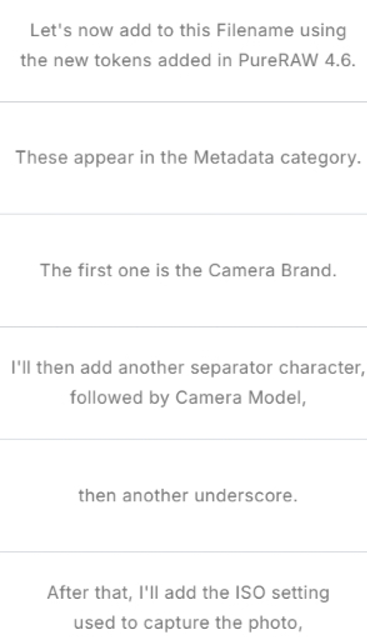The width and height of the screenshot is (367, 637).
Task: Click the 'PureRAW 4.6' text in the first segment
Action: pos(297,61)
